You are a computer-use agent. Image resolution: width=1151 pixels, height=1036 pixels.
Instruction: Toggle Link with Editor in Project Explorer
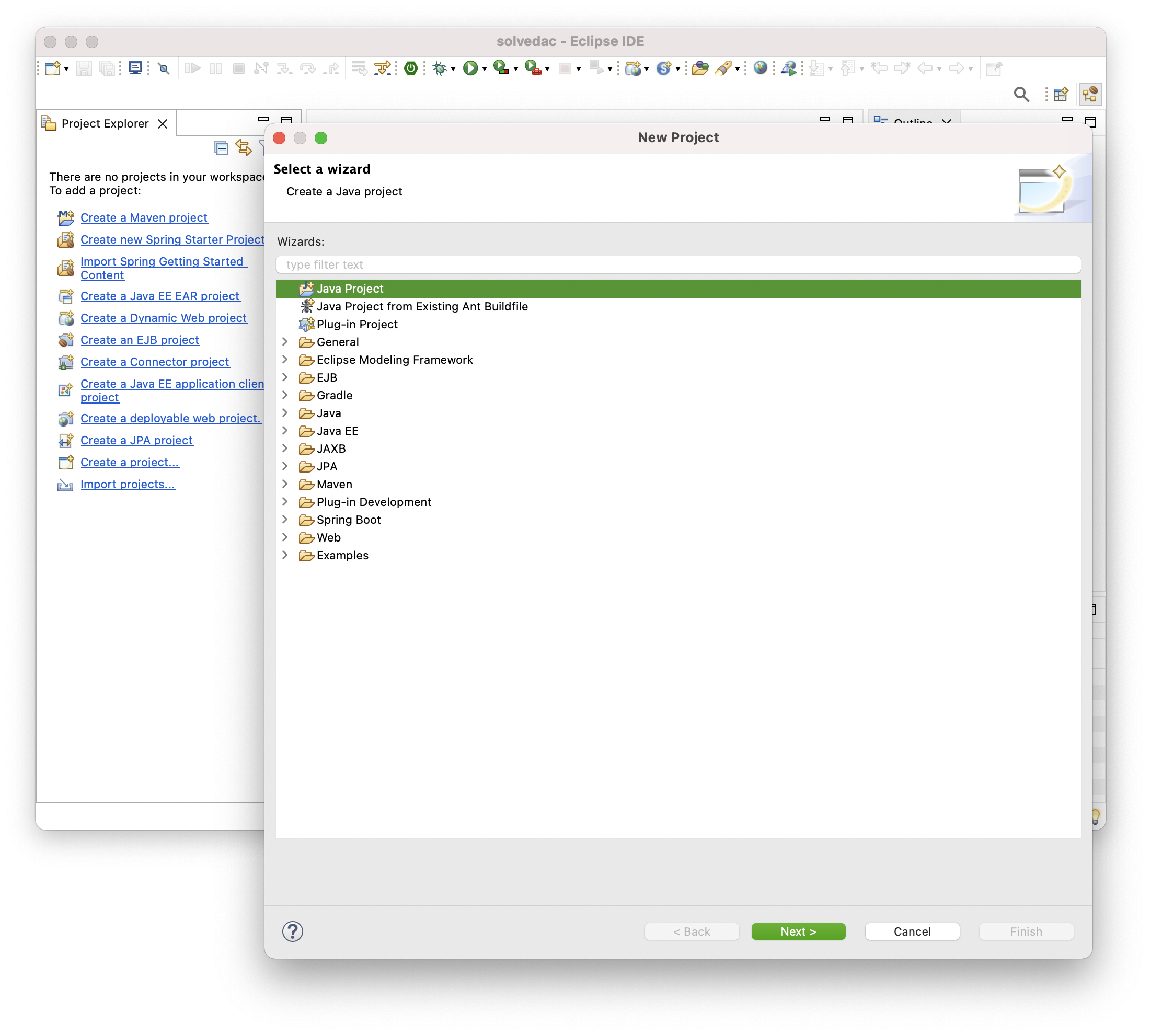(243, 148)
